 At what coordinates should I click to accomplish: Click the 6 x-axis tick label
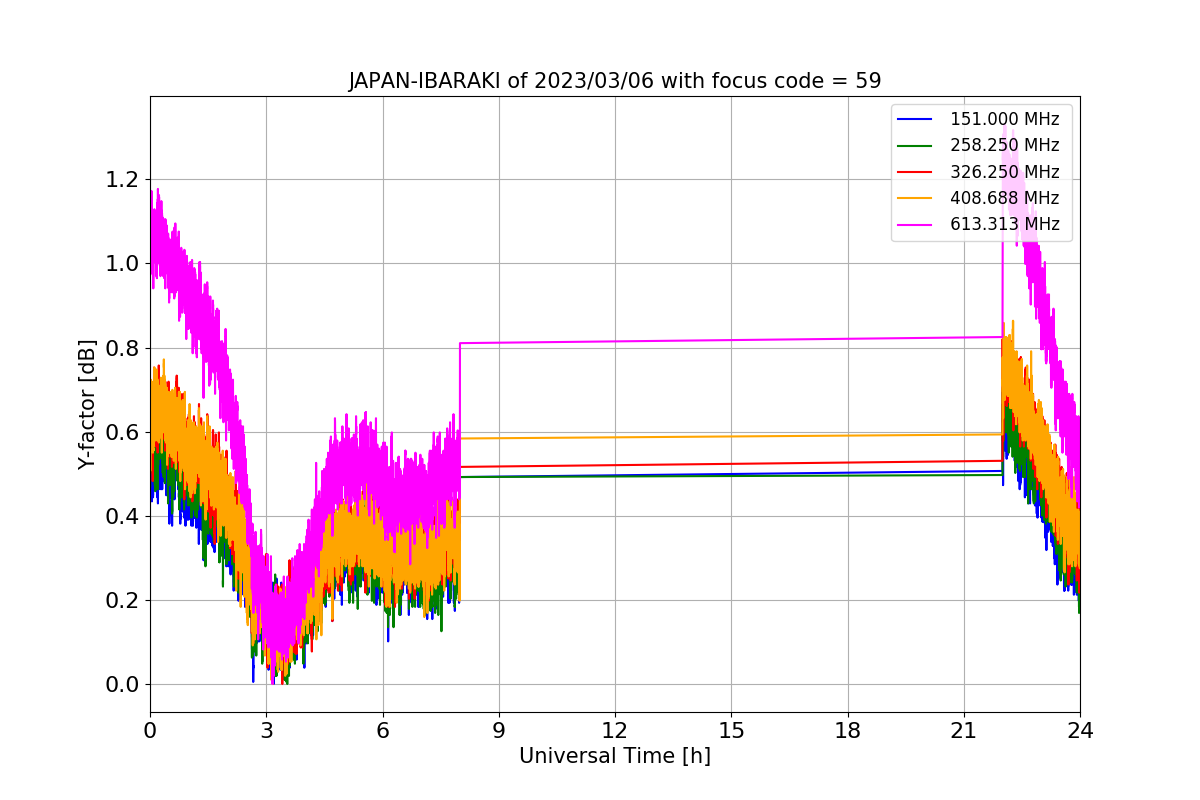point(382,731)
